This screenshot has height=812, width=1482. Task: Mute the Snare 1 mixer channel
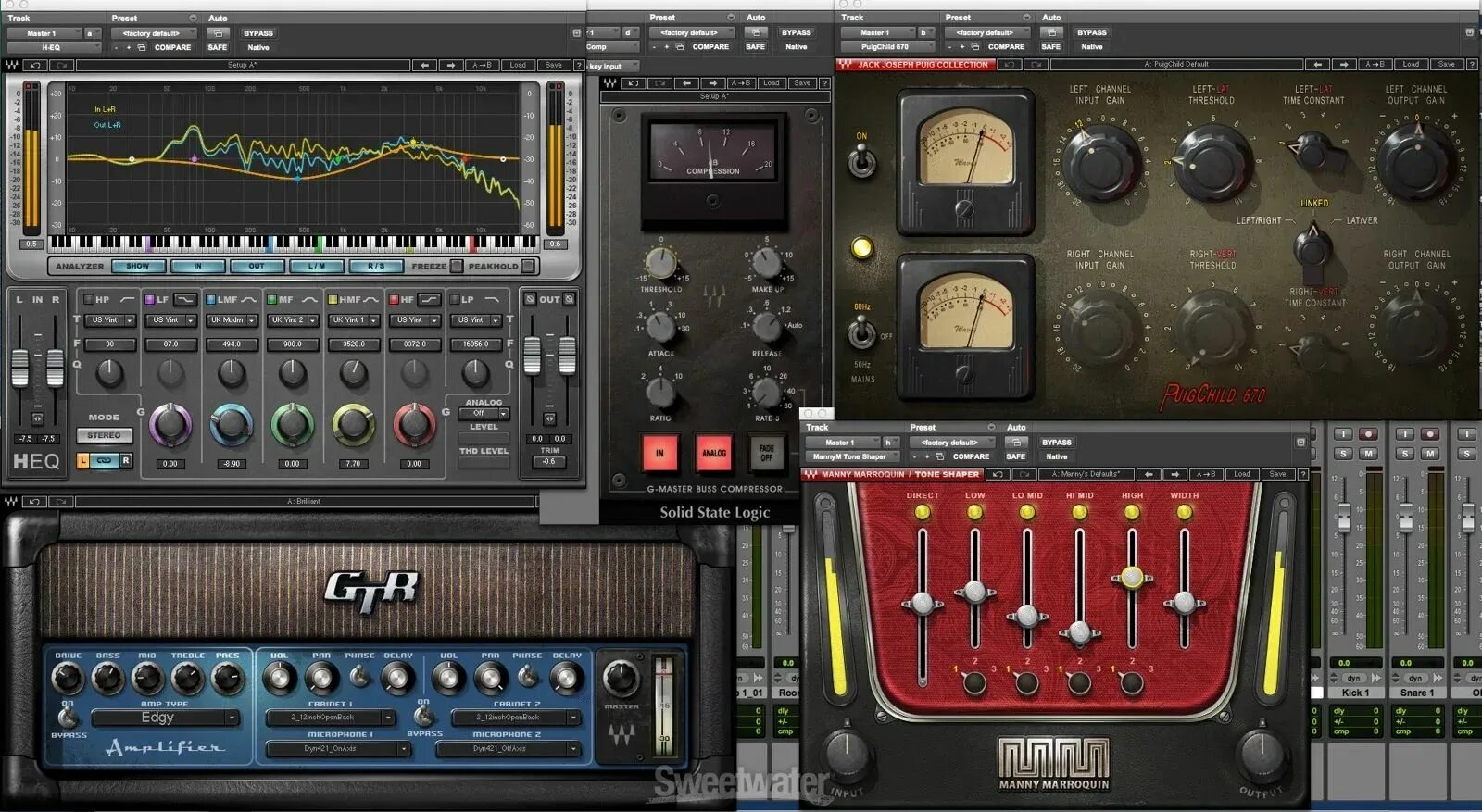point(1430,454)
